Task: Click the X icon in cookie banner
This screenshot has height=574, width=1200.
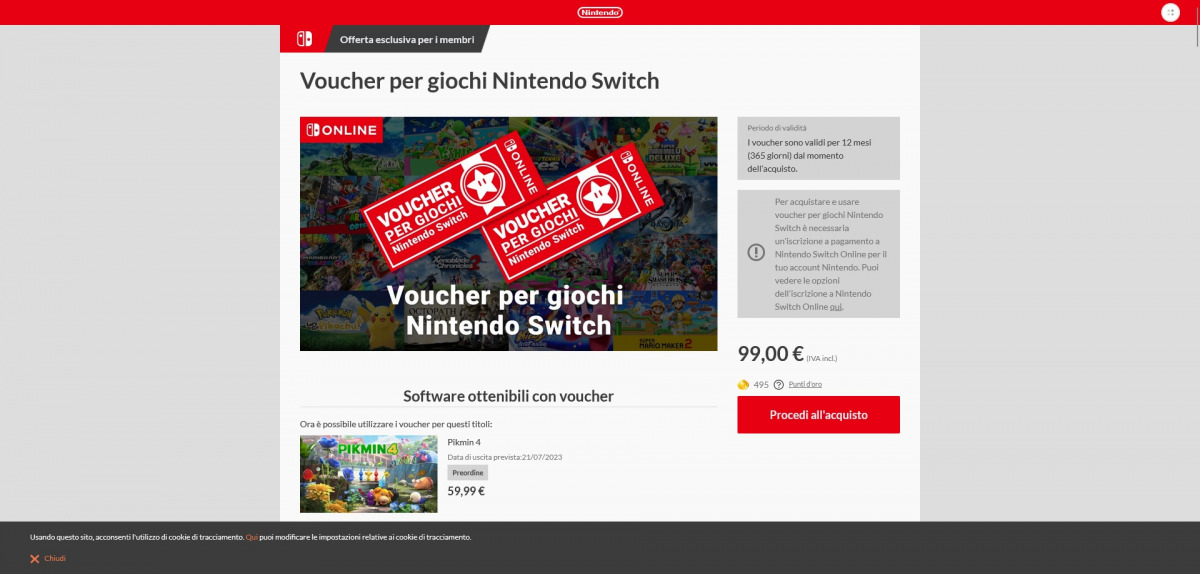Action: (x=34, y=558)
